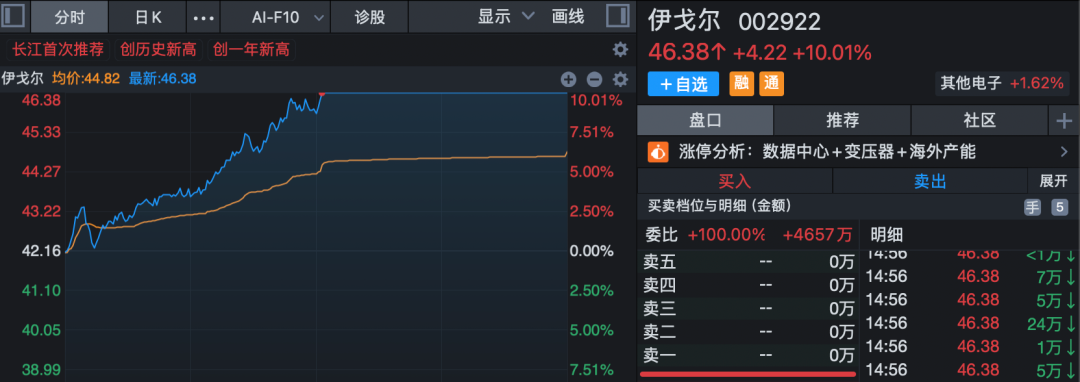Click the 均价:44.82 label
The image size is (1080, 382).
pyautogui.click(x=87, y=78)
